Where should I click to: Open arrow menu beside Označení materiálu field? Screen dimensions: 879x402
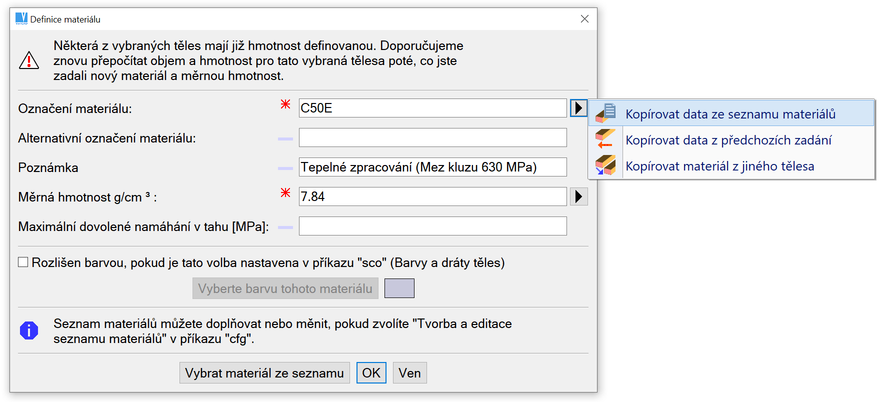point(578,108)
